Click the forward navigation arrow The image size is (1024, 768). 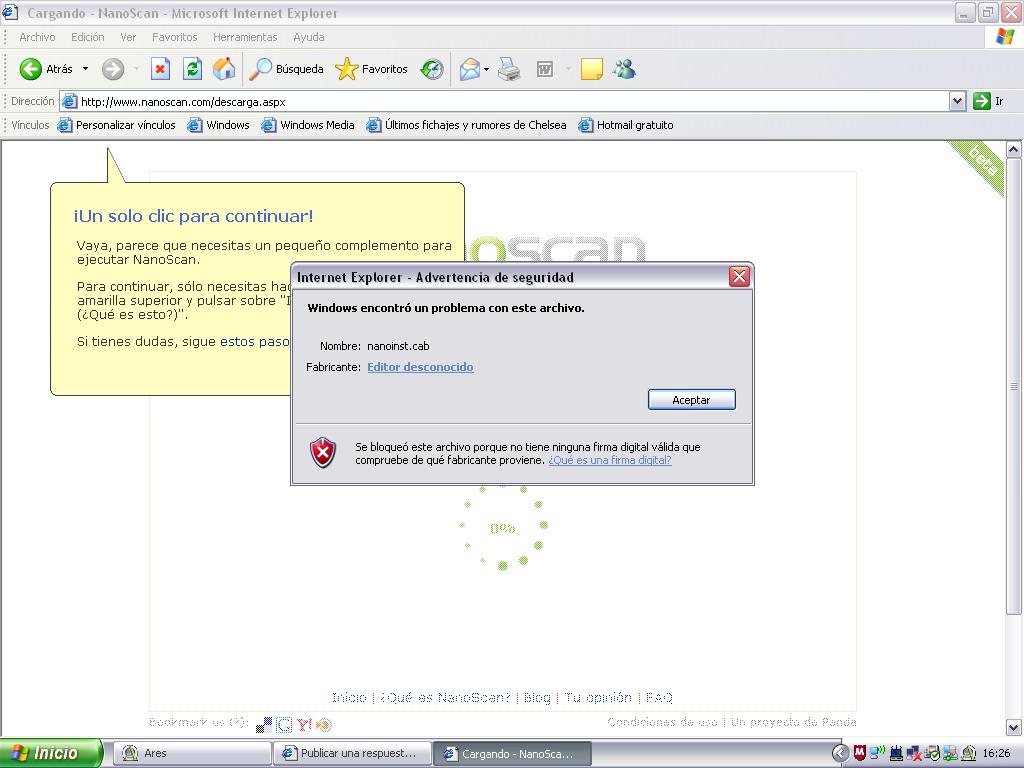113,69
